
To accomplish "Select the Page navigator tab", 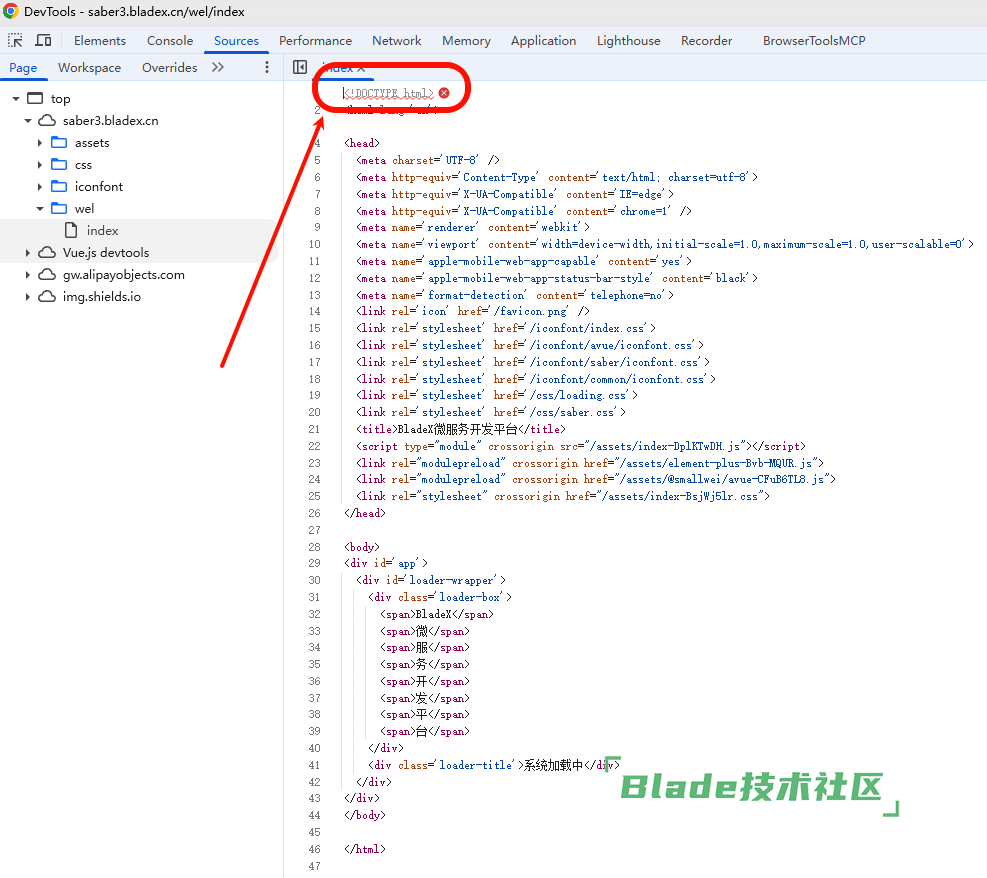I will coord(23,68).
